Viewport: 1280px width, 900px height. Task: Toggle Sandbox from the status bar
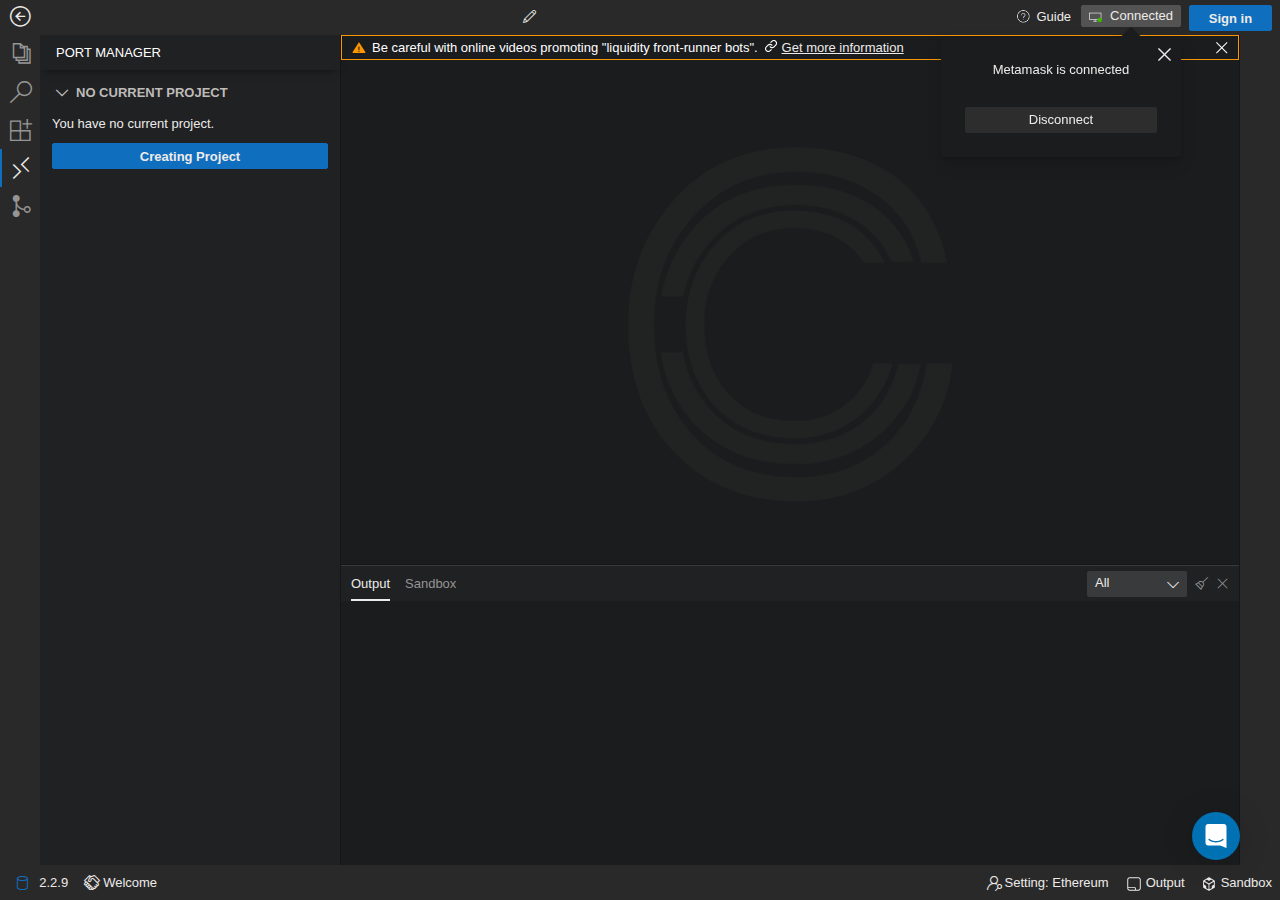(x=1237, y=883)
